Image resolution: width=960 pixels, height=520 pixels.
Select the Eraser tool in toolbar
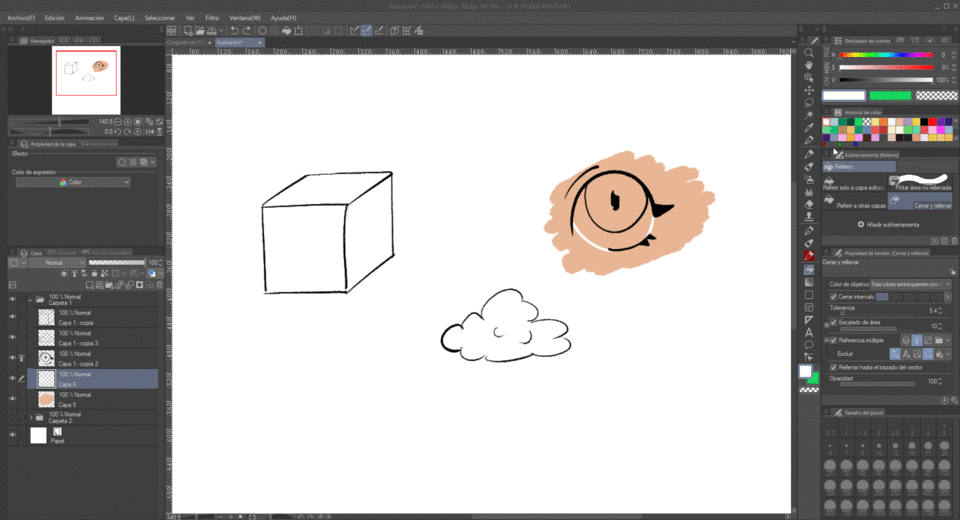(x=809, y=204)
